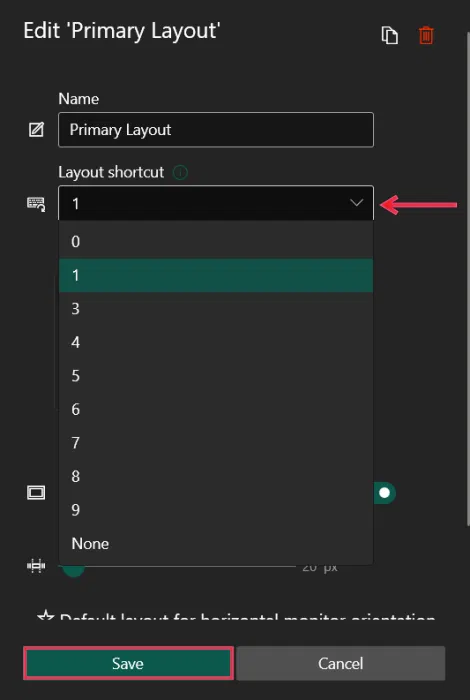
Task: Click the Primary Layout name field
Action: click(216, 130)
